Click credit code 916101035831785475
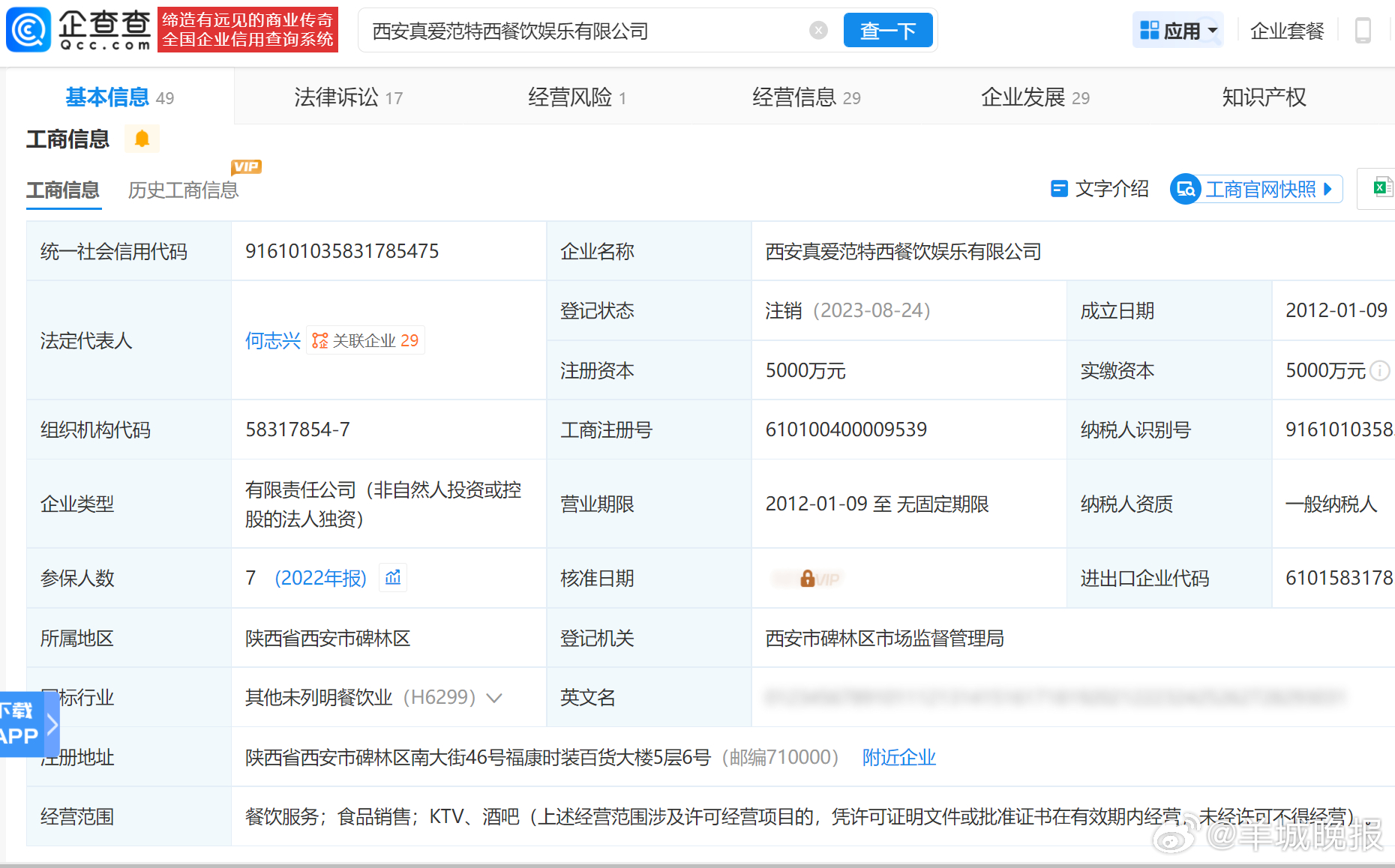1395x868 pixels. [x=342, y=251]
